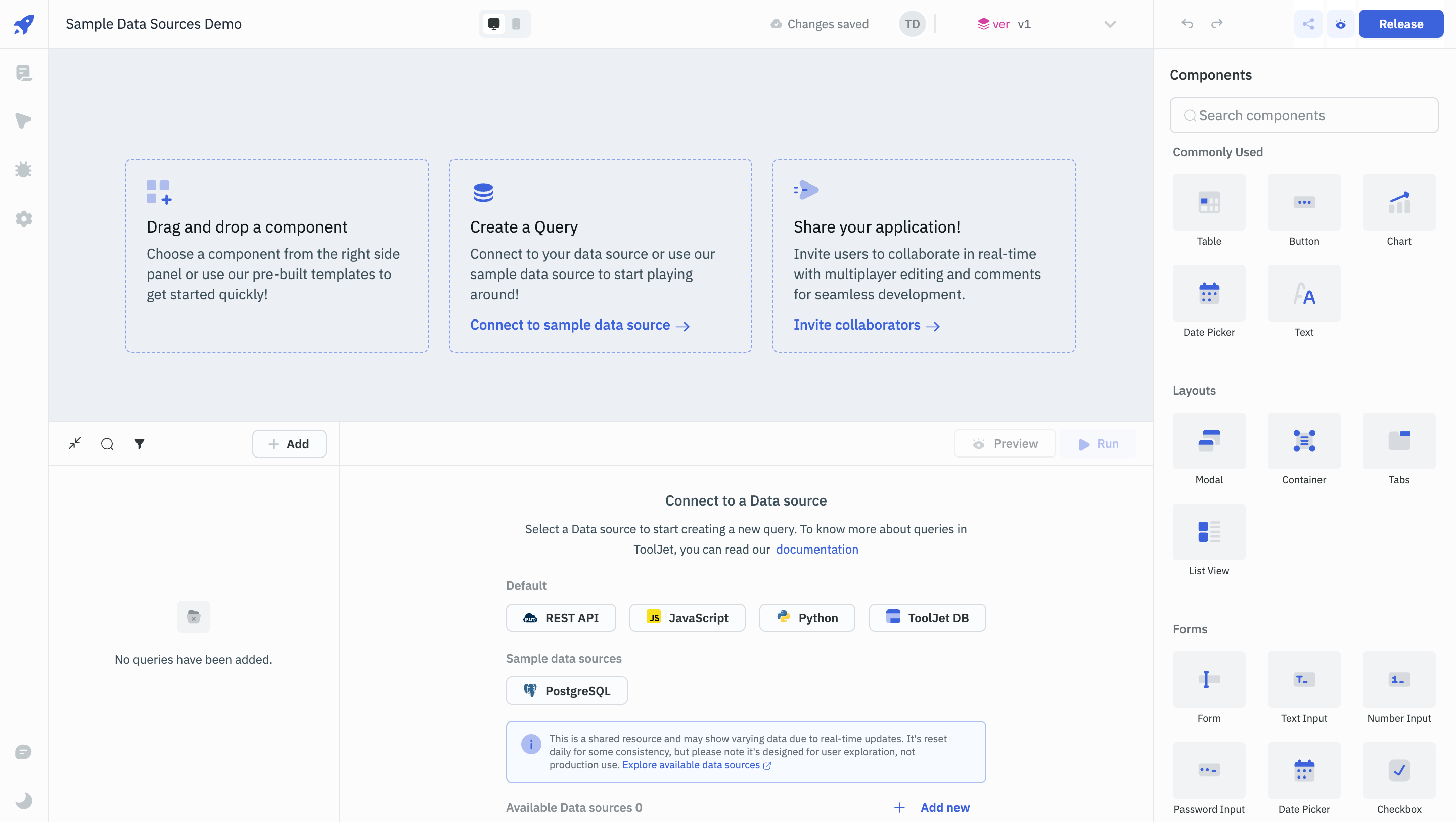Image resolution: width=1456 pixels, height=822 pixels.
Task: Click the search queries magnifier icon
Action: tap(107, 444)
